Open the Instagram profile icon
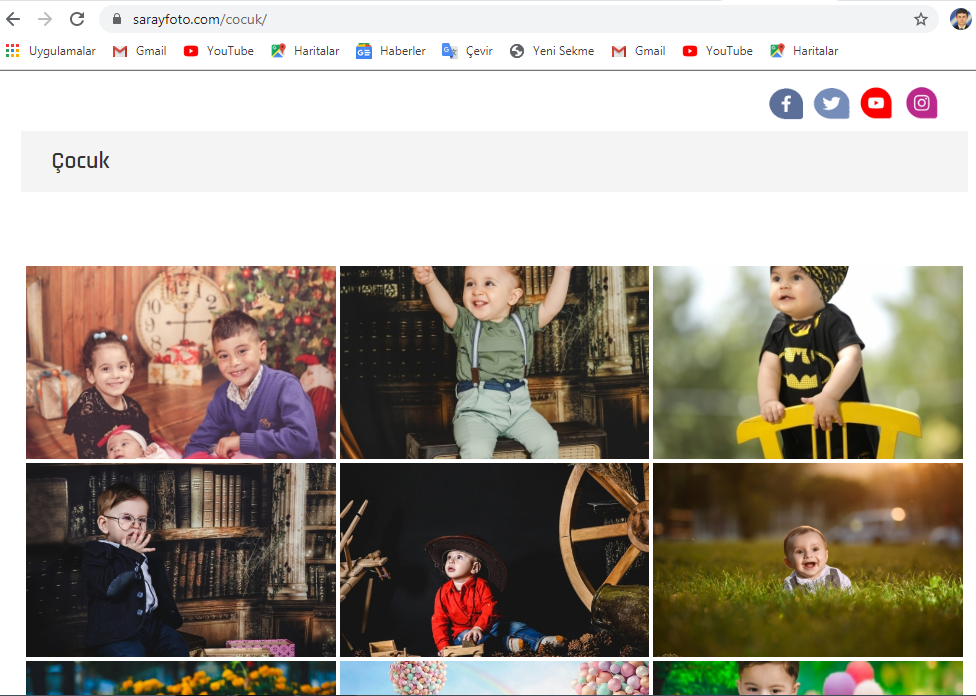The image size is (976, 696). coord(921,103)
